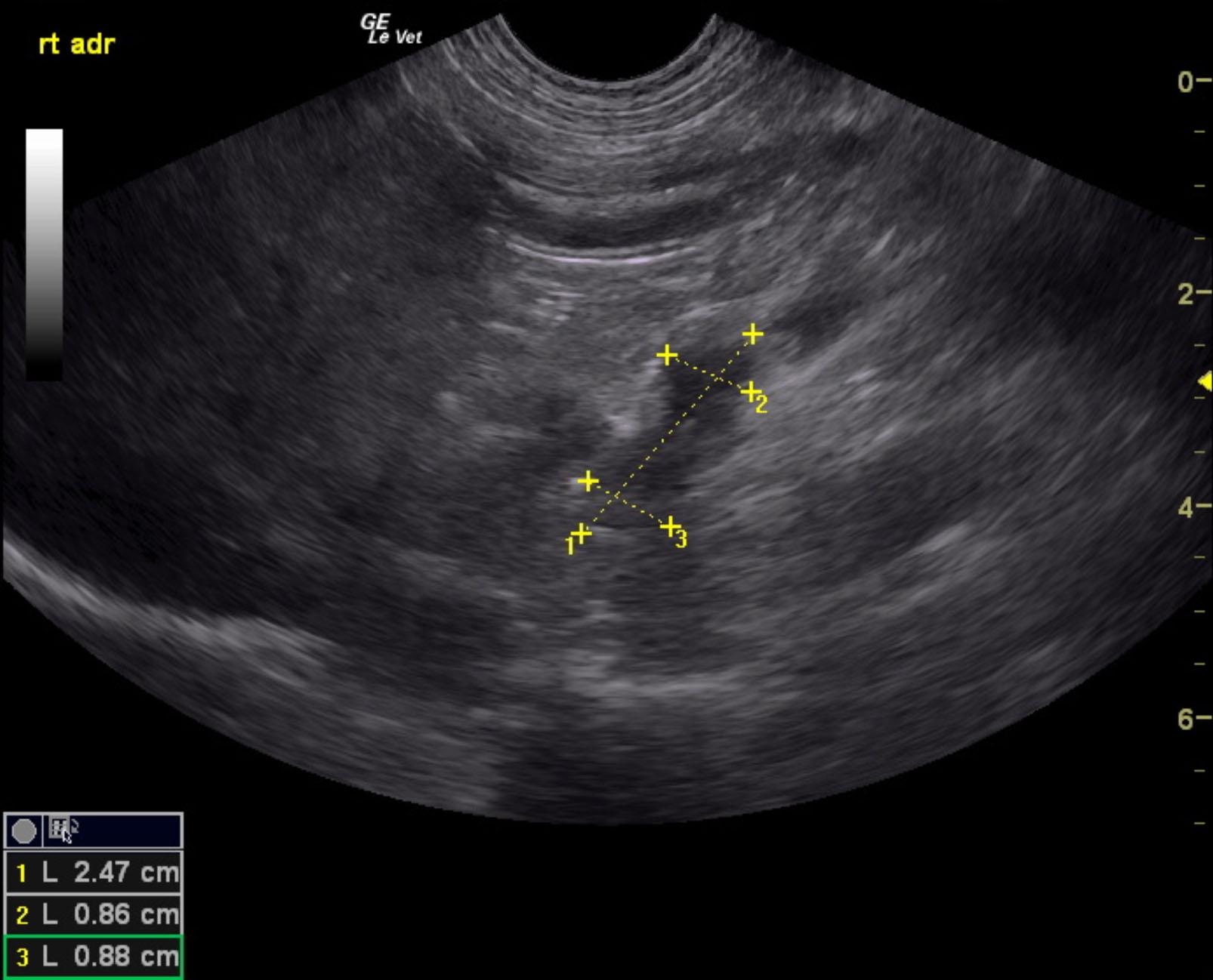Click the grayscale gradient bar

(45, 254)
